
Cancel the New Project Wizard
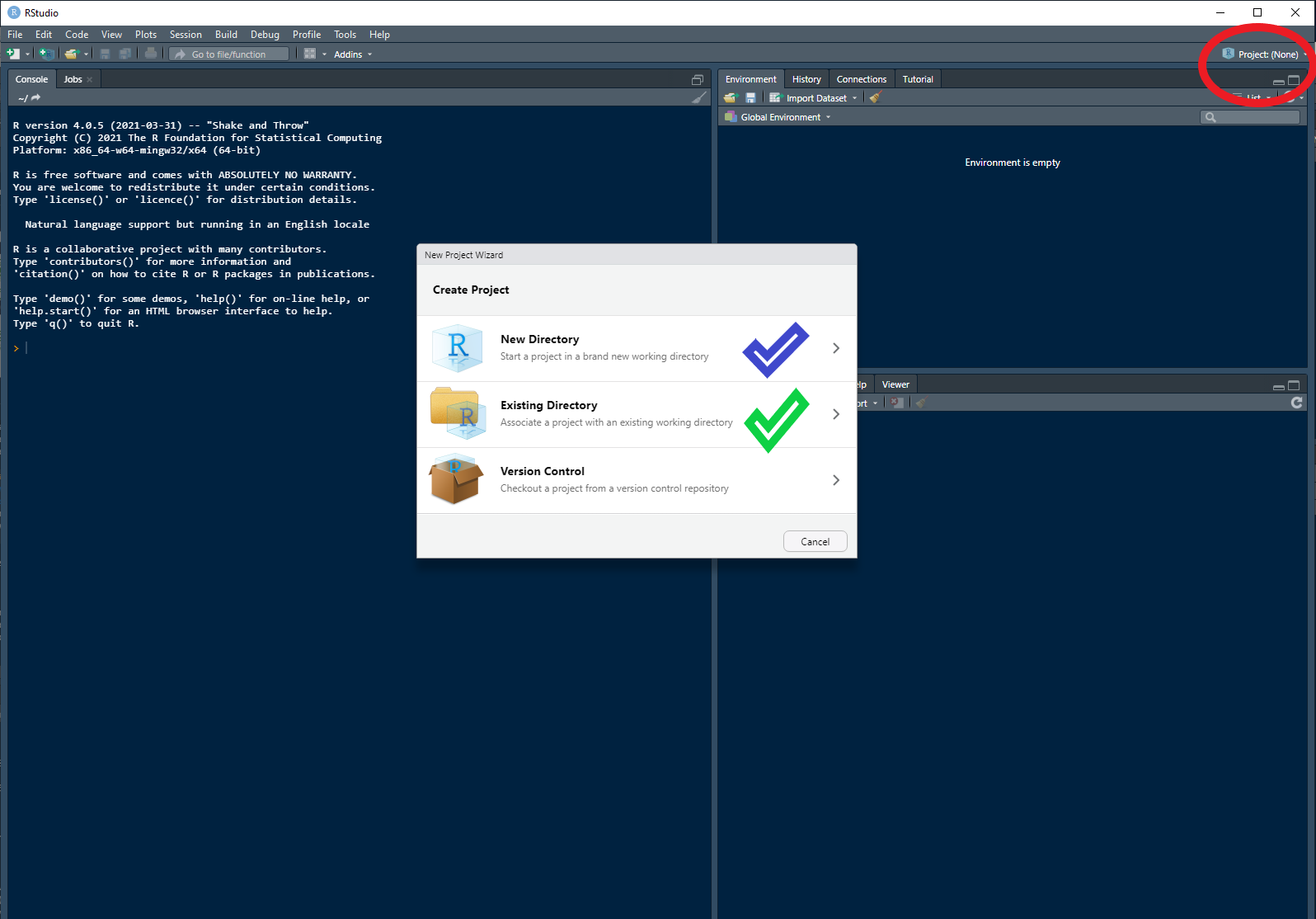point(815,542)
